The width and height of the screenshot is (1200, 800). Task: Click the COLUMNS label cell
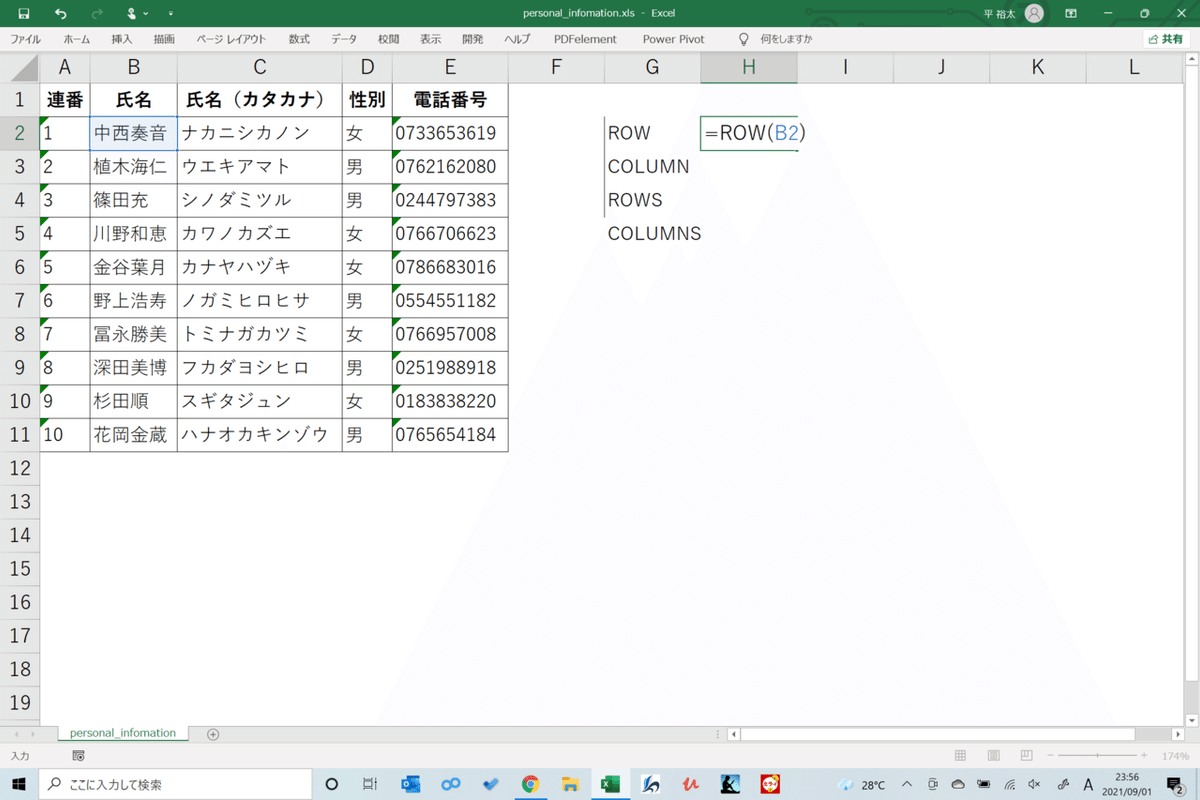[x=654, y=234]
